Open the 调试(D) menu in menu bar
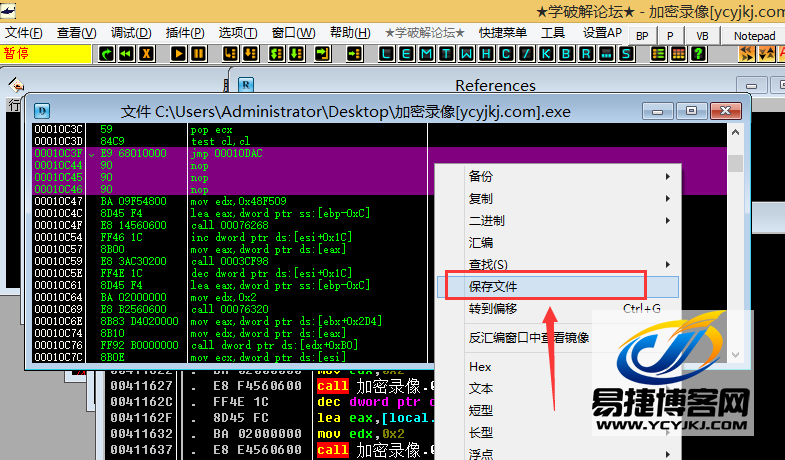Viewport: 785px width, 460px height. 130,33
